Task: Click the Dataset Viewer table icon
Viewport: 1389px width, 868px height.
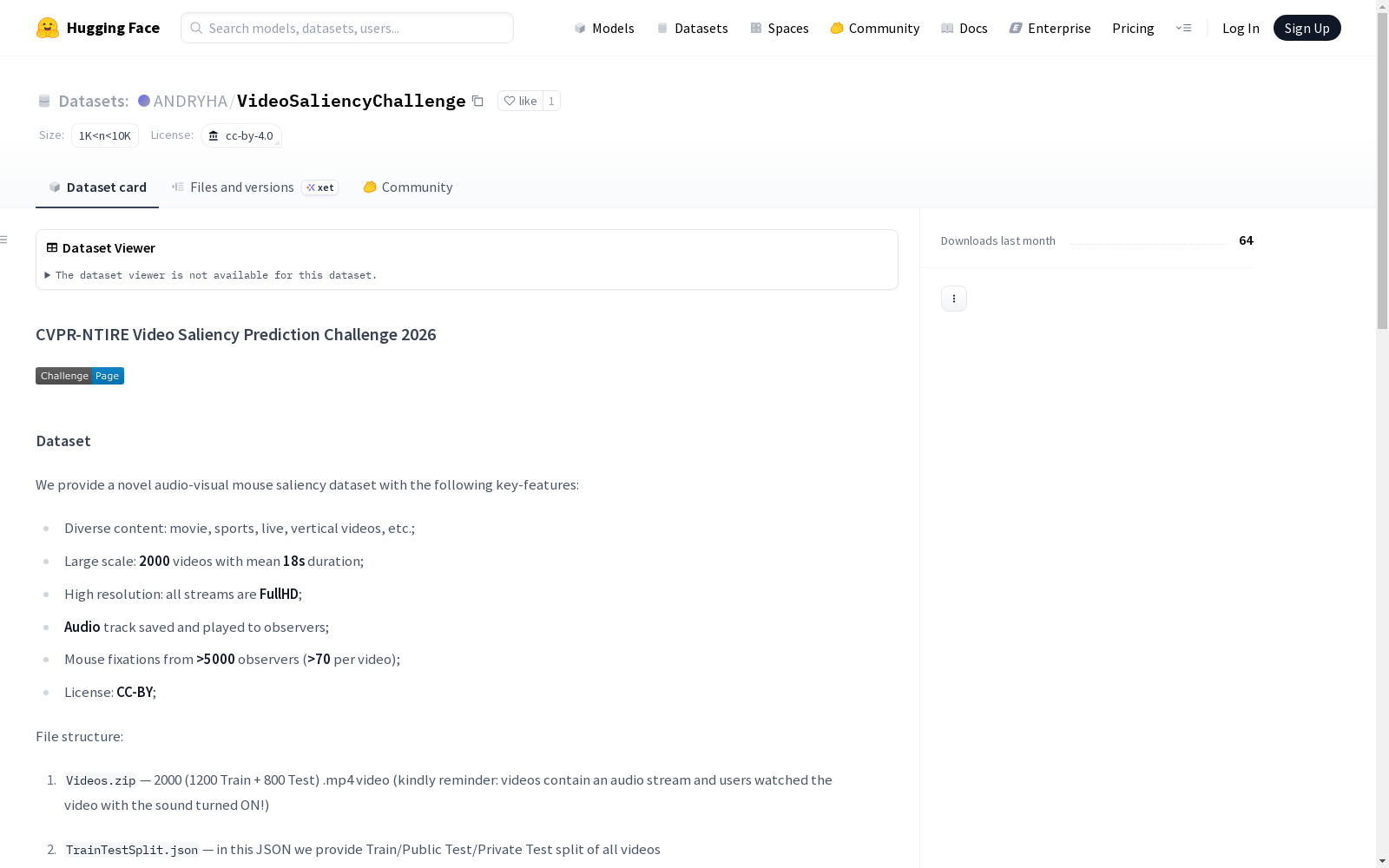Action: [x=52, y=247]
